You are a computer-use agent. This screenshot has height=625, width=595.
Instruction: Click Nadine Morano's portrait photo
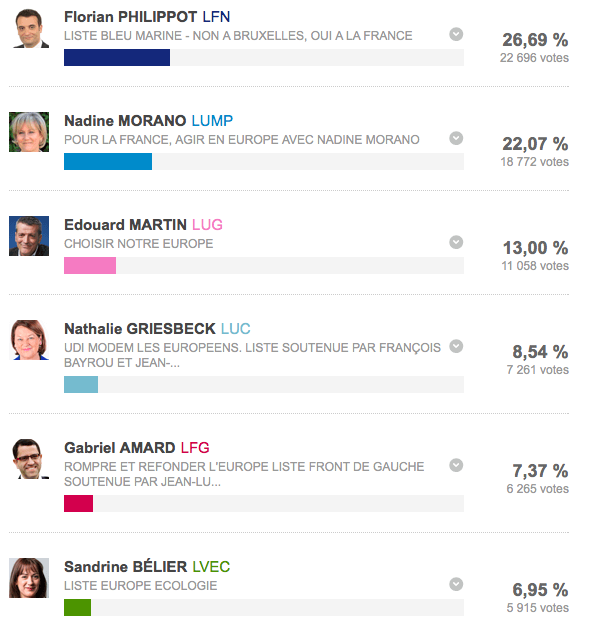[x=29, y=132]
